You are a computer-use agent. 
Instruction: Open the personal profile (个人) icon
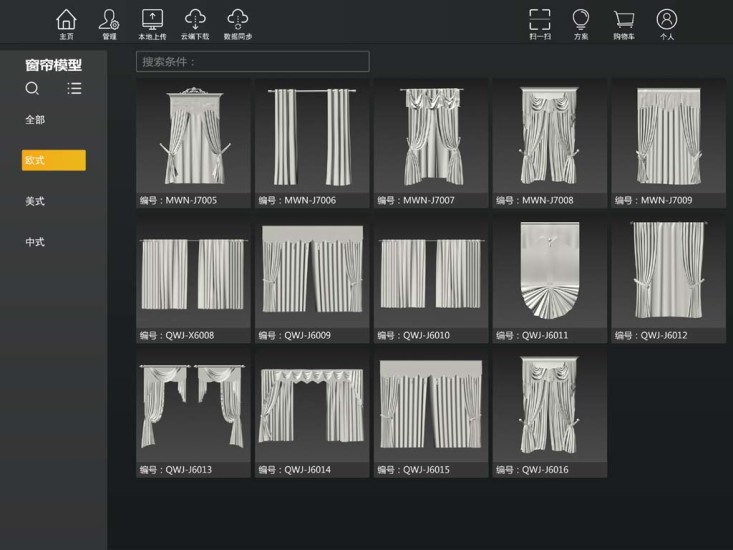pyautogui.click(x=667, y=20)
